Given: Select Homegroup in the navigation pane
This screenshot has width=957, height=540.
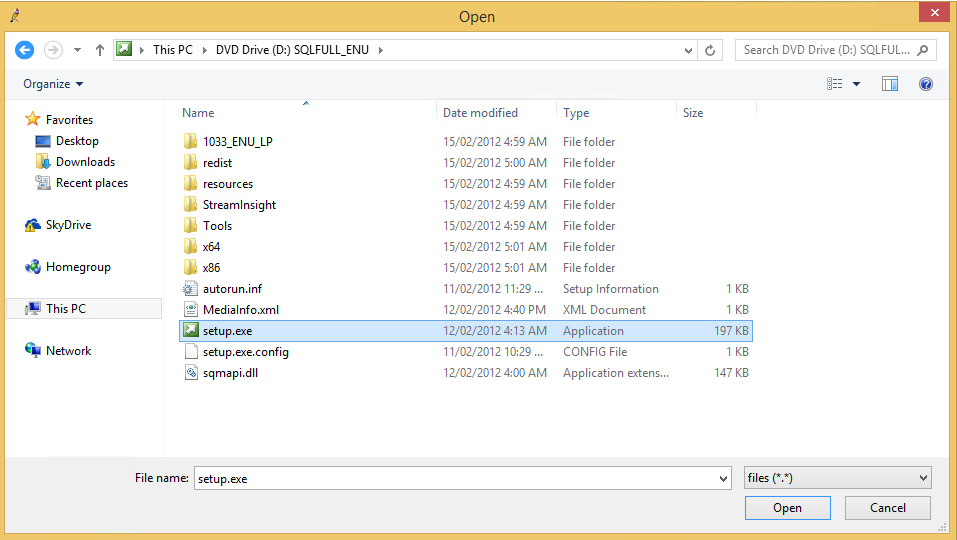Looking at the screenshot, I should [x=68, y=267].
